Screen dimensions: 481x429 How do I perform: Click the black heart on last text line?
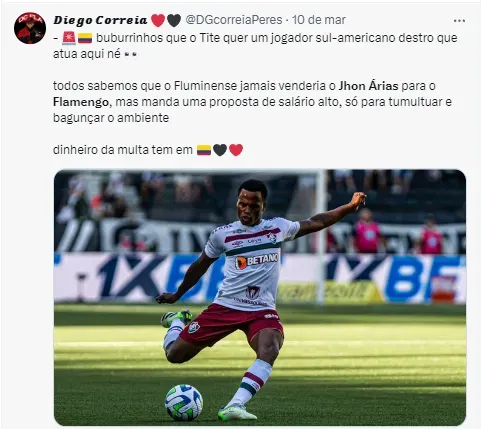click(x=220, y=150)
